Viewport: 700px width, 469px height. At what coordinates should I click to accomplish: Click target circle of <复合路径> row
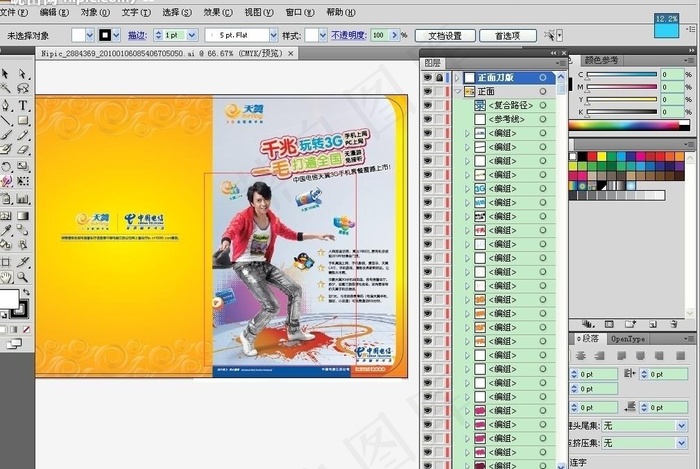pos(543,105)
